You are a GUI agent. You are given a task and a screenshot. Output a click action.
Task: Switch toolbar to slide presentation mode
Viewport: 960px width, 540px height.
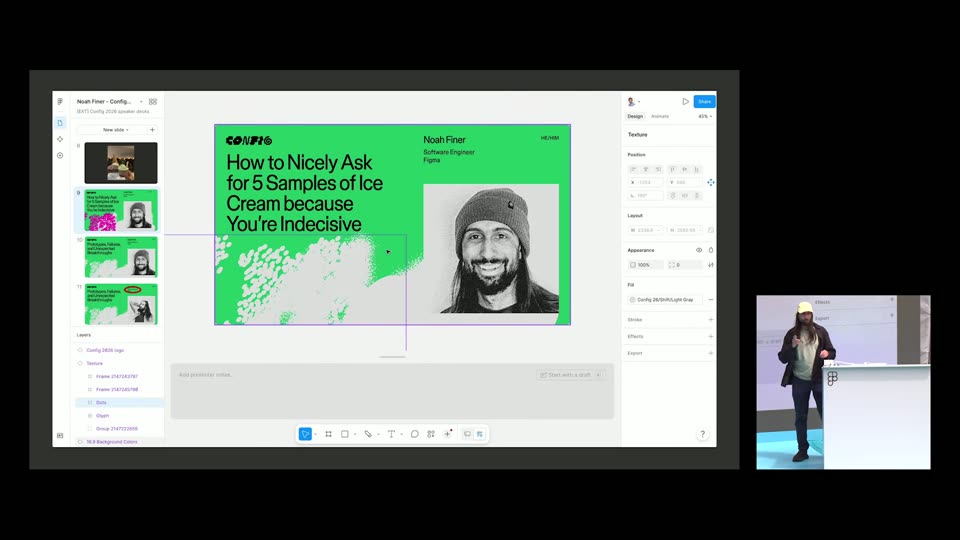click(x=467, y=434)
